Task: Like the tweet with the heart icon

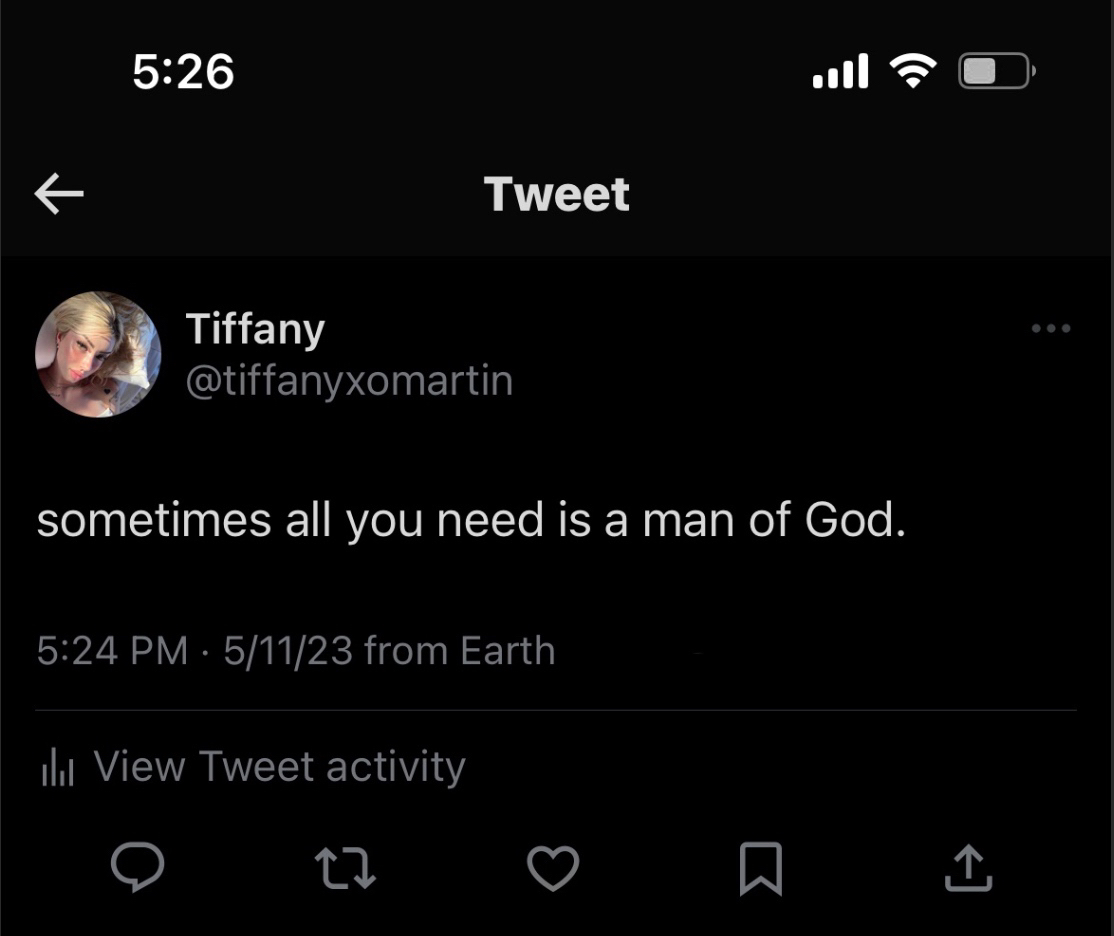Action: point(553,867)
